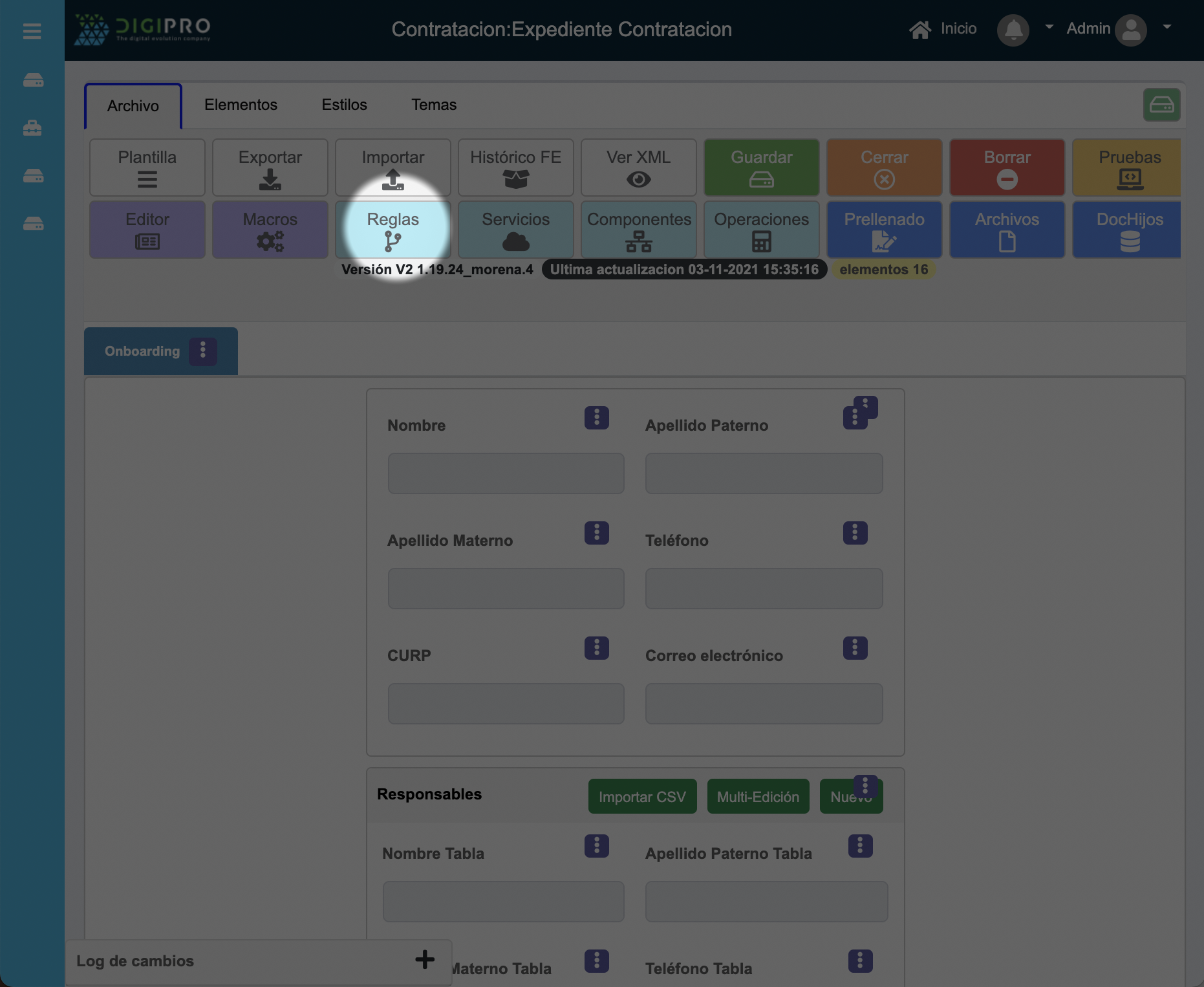Click the notification bell icon
Image resolution: width=1204 pixels, height=987 pixels.
pyautogui.click(x=1013, y=30)
